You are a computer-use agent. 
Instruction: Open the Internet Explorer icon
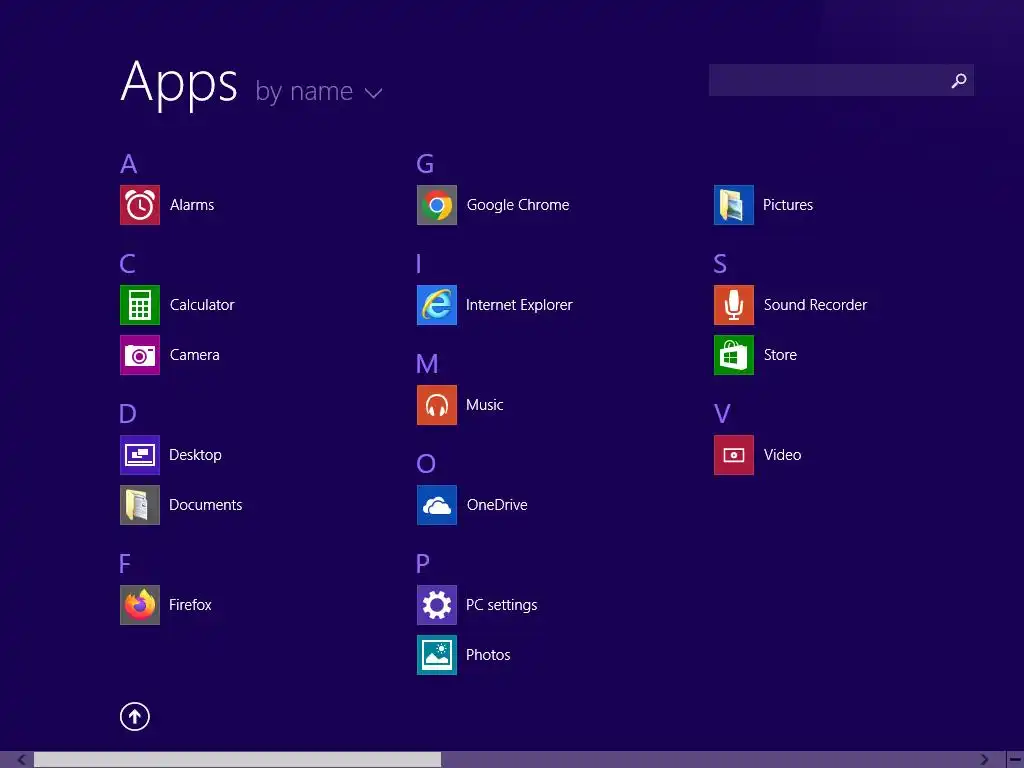437,305
